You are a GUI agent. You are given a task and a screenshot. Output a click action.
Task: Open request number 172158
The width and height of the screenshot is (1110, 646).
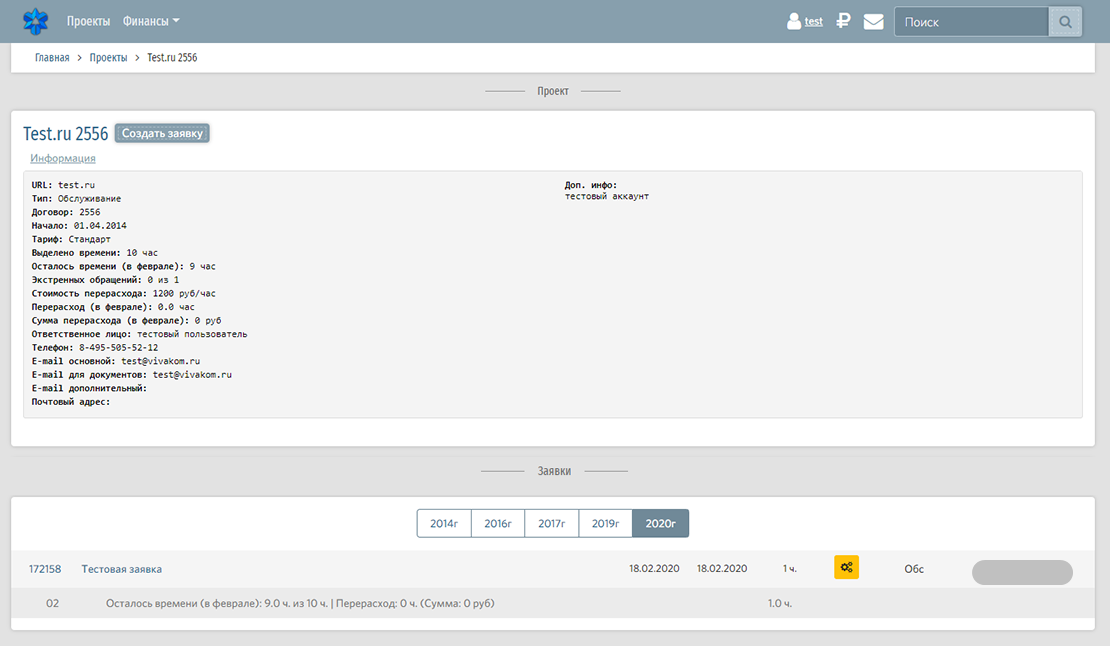[45, 569]
